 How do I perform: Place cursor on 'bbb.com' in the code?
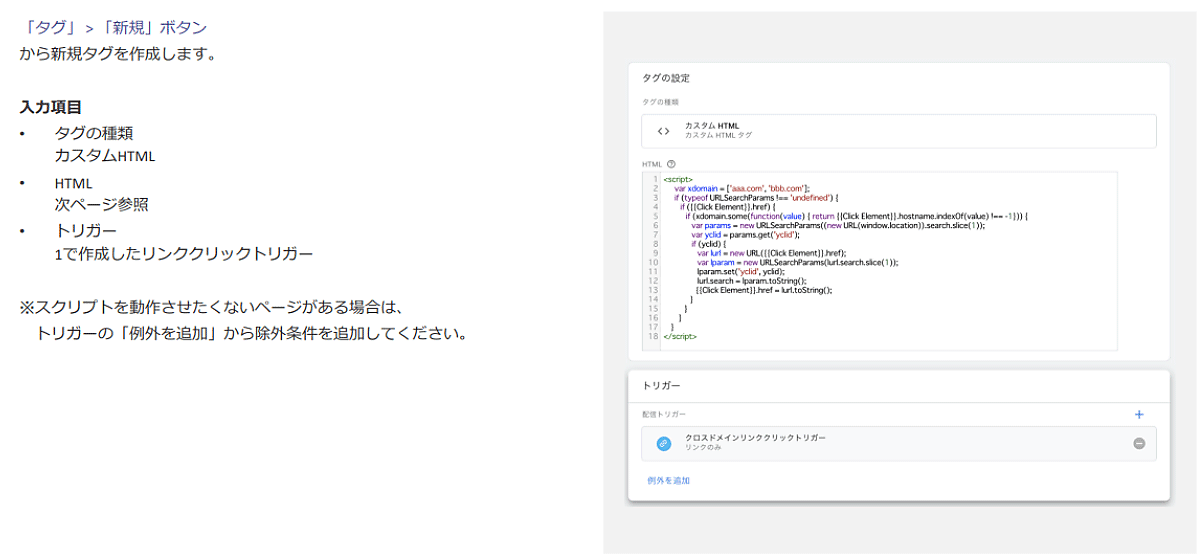click(785, 188)
